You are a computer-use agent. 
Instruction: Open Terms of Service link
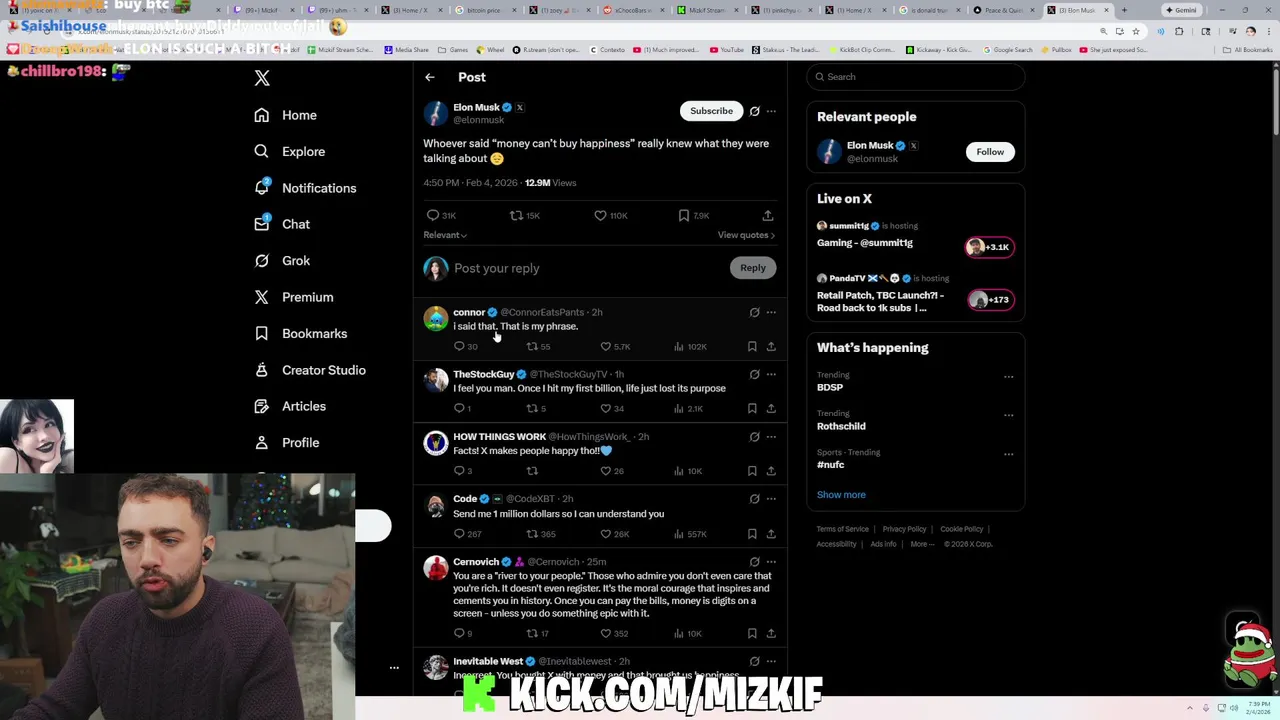coord(842,529)
